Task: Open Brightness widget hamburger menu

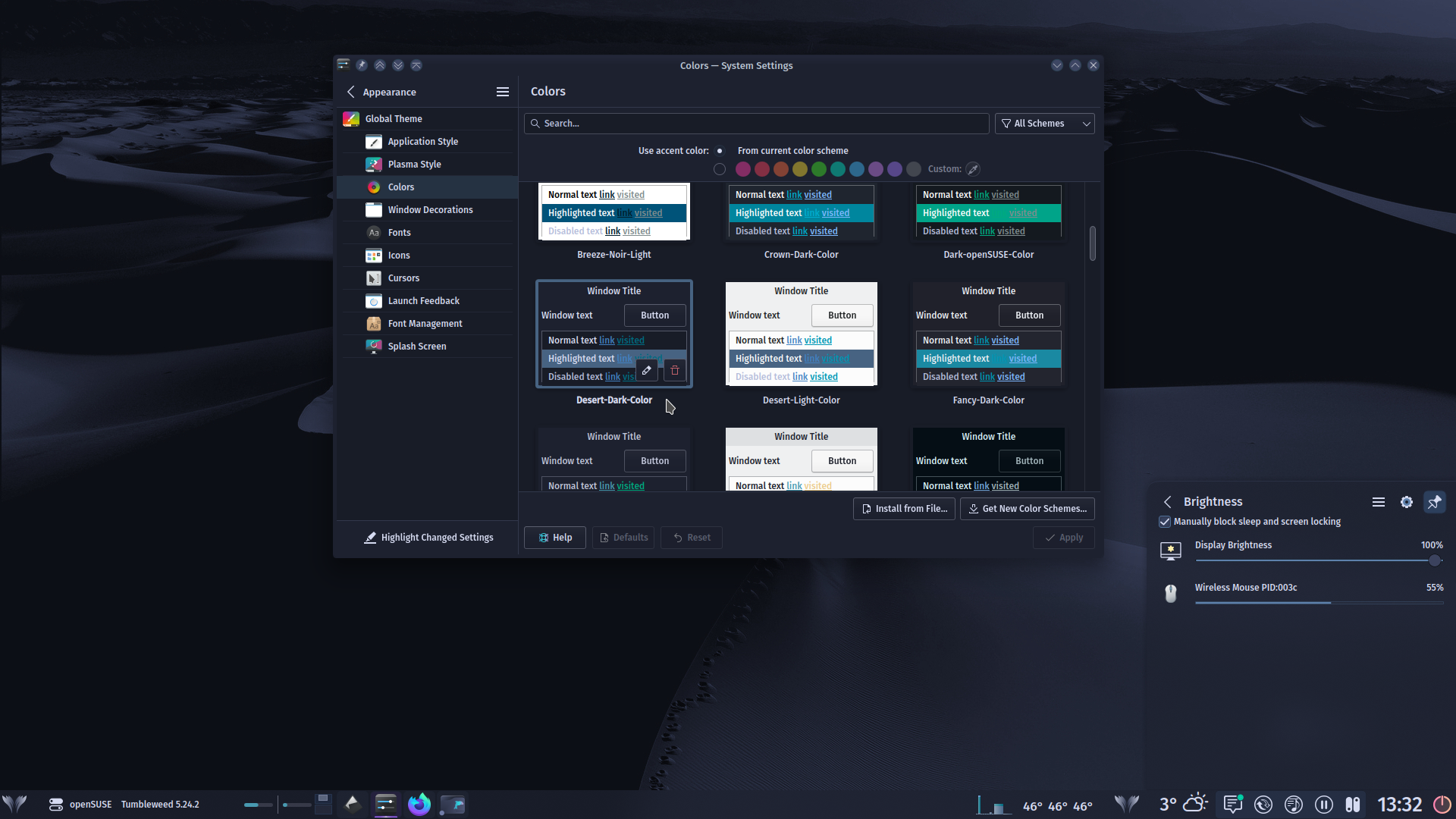Action: coord(1379,502)
